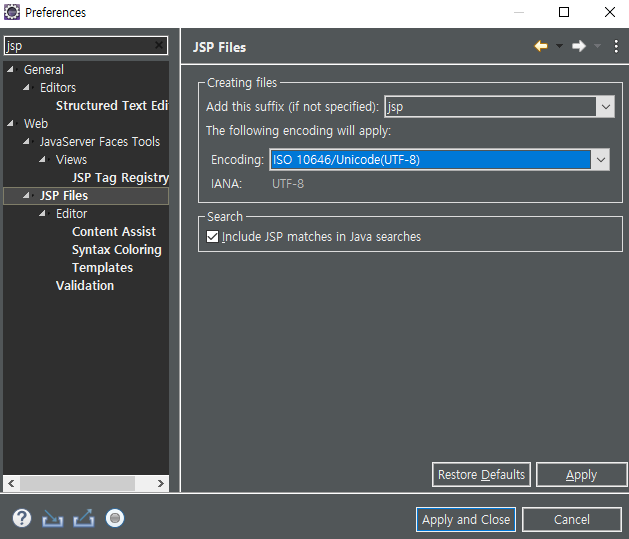The image size is (629, 539).
Task: Collapse the JavaServer Faces Tools node
Action: click(x=26, y=141)
